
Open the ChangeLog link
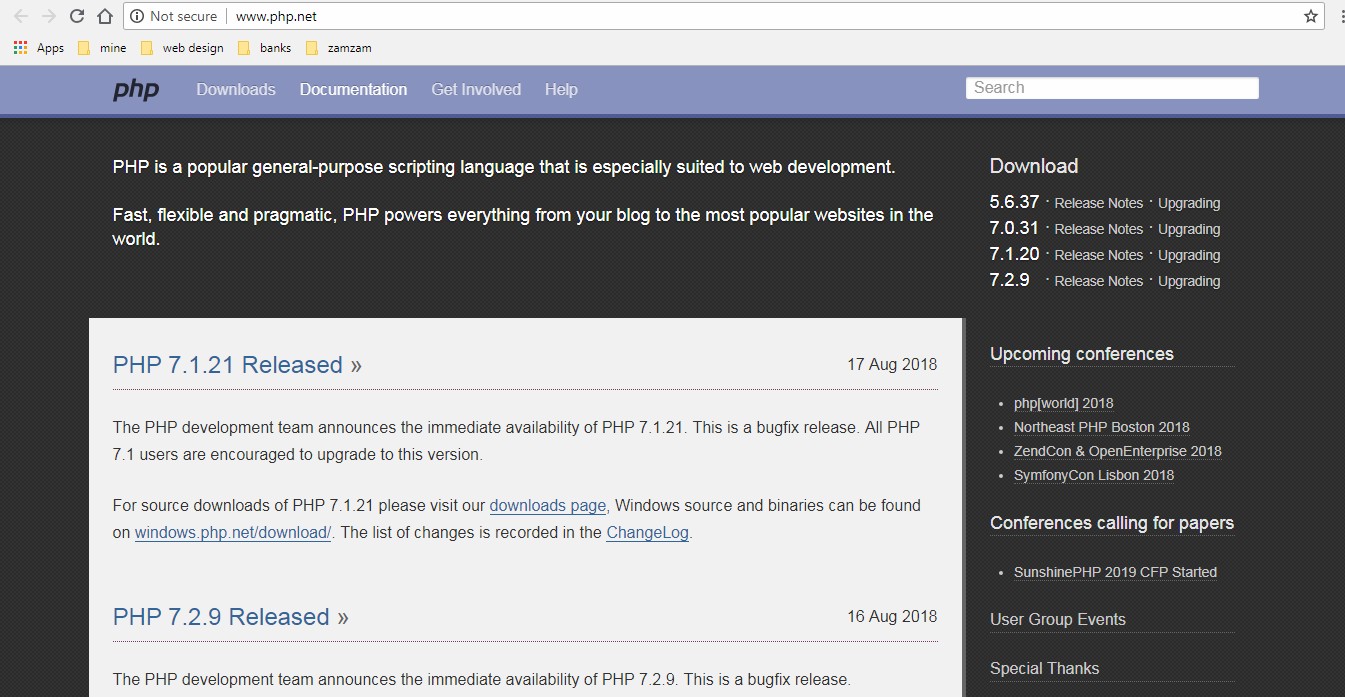point(646,532)
